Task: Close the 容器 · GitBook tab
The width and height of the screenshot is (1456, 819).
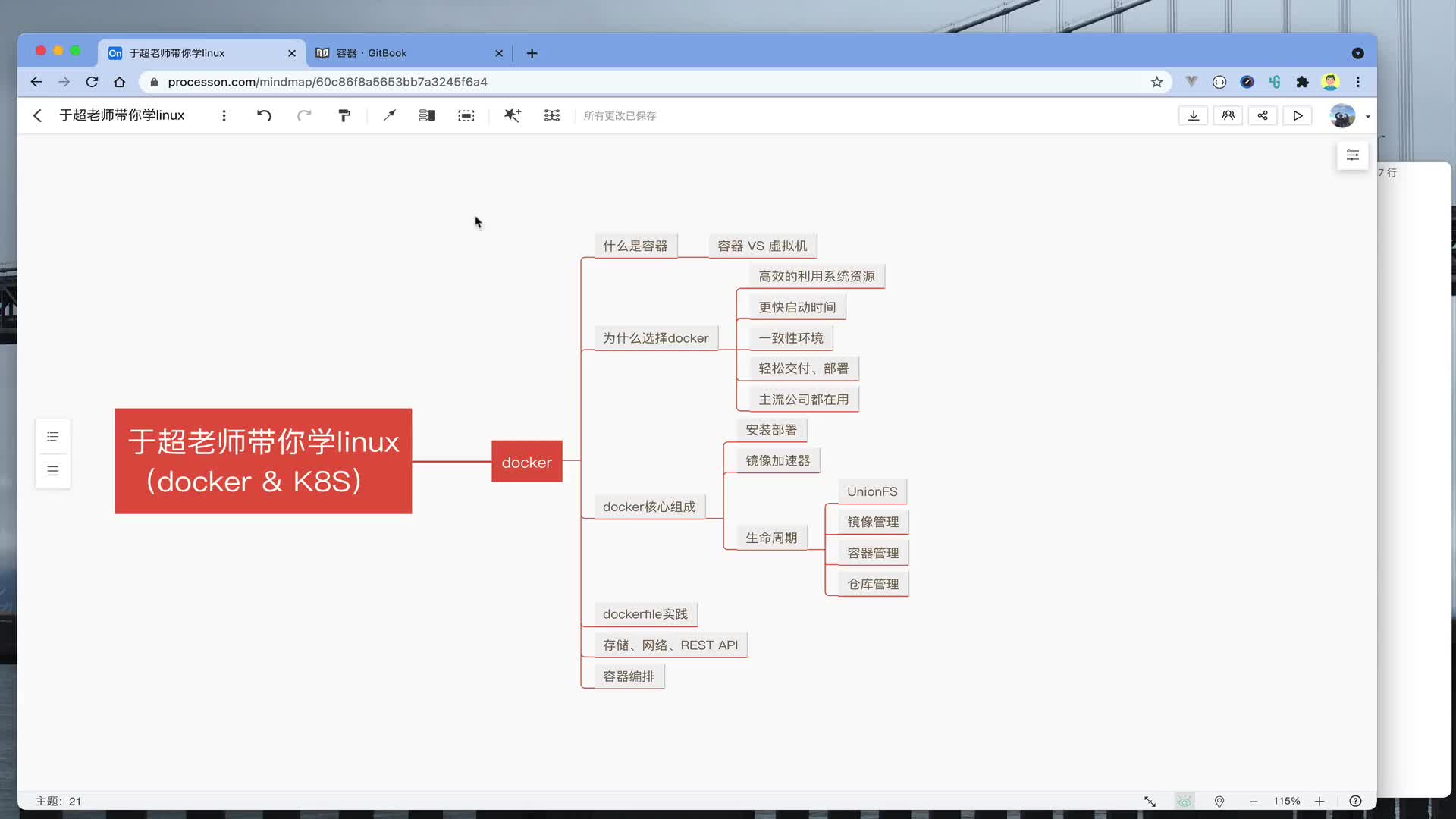Action: [x=499, y=53]
